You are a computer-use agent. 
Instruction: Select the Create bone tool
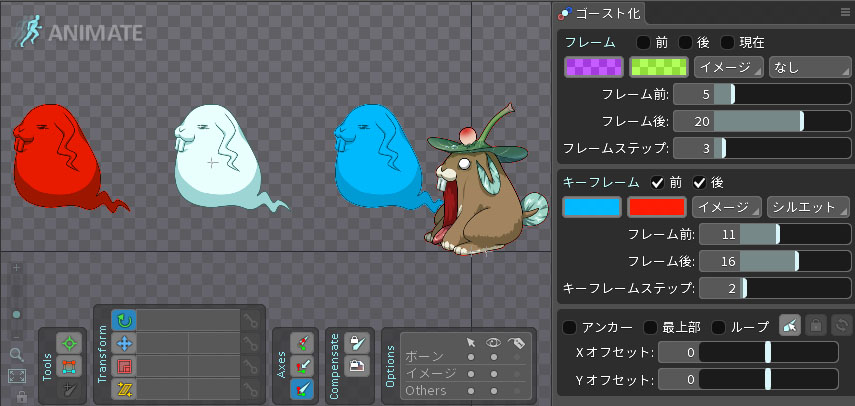click(69, 389)
